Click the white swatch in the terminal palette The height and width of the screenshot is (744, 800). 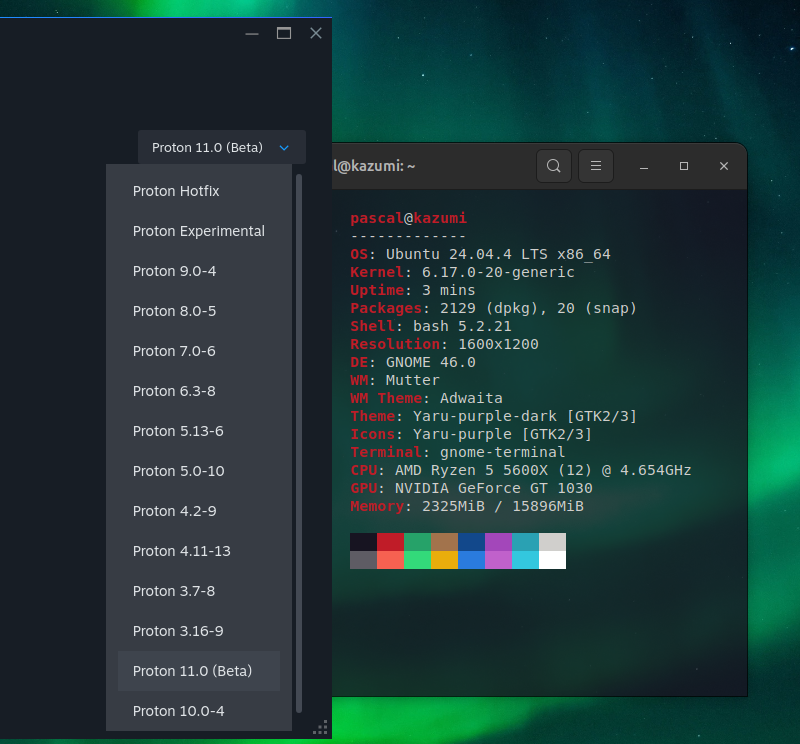coord(556,560)
